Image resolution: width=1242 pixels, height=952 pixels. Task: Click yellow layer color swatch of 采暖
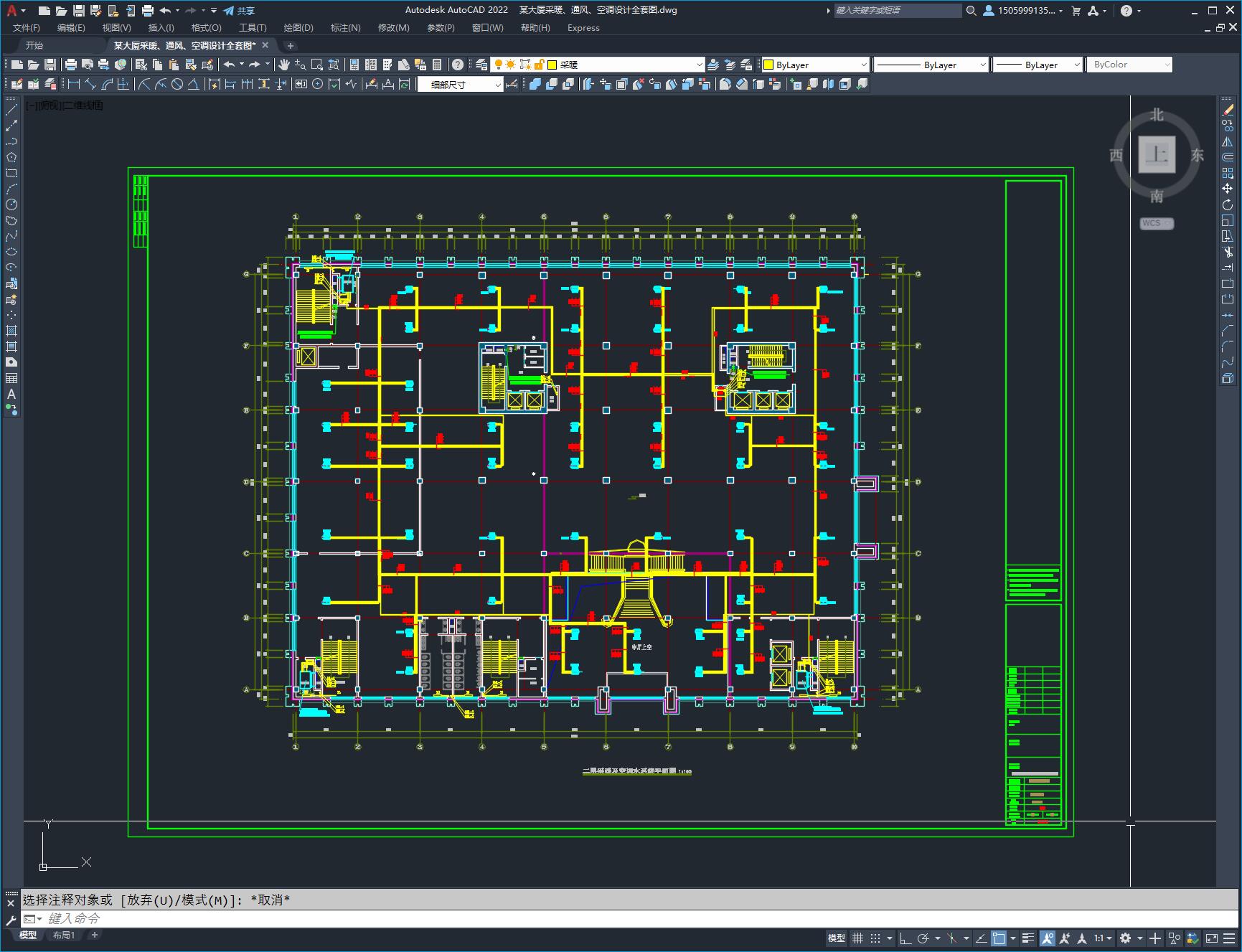point(552,65)
